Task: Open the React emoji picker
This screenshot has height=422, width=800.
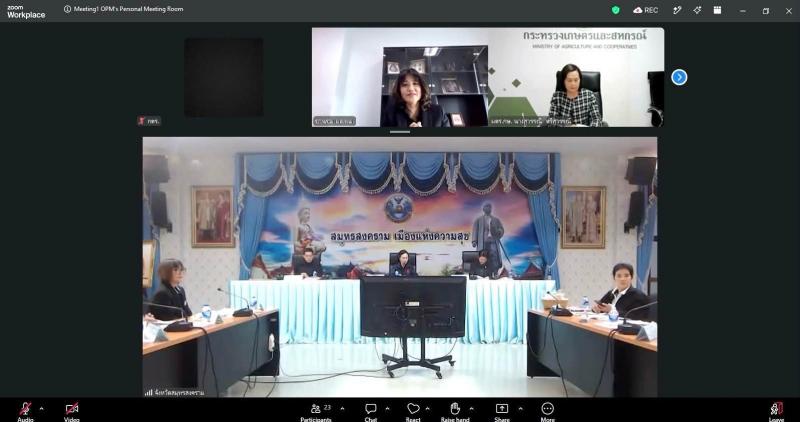Action: [413, 411]
